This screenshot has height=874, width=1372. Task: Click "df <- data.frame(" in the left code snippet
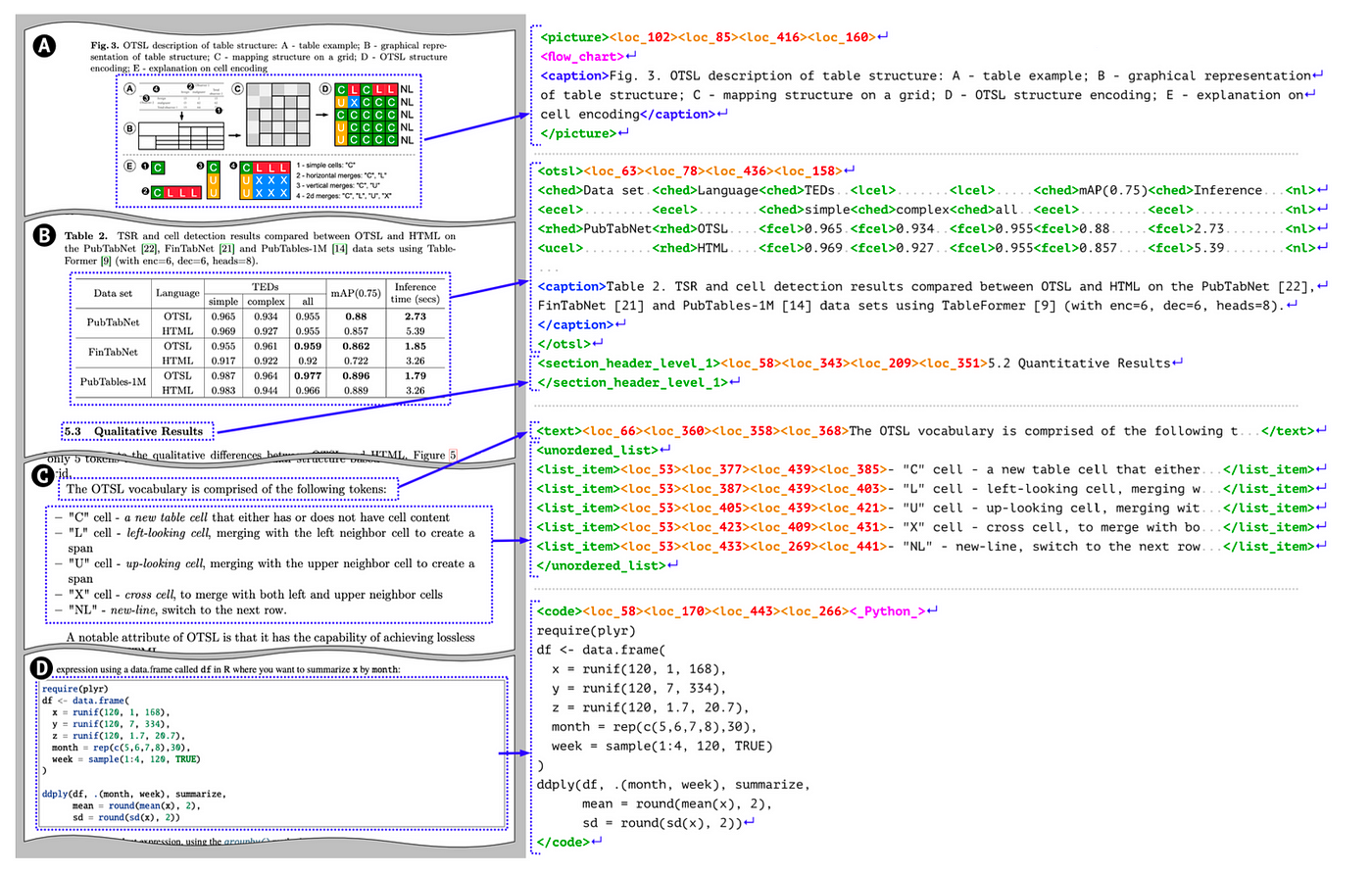pos(84,701)
